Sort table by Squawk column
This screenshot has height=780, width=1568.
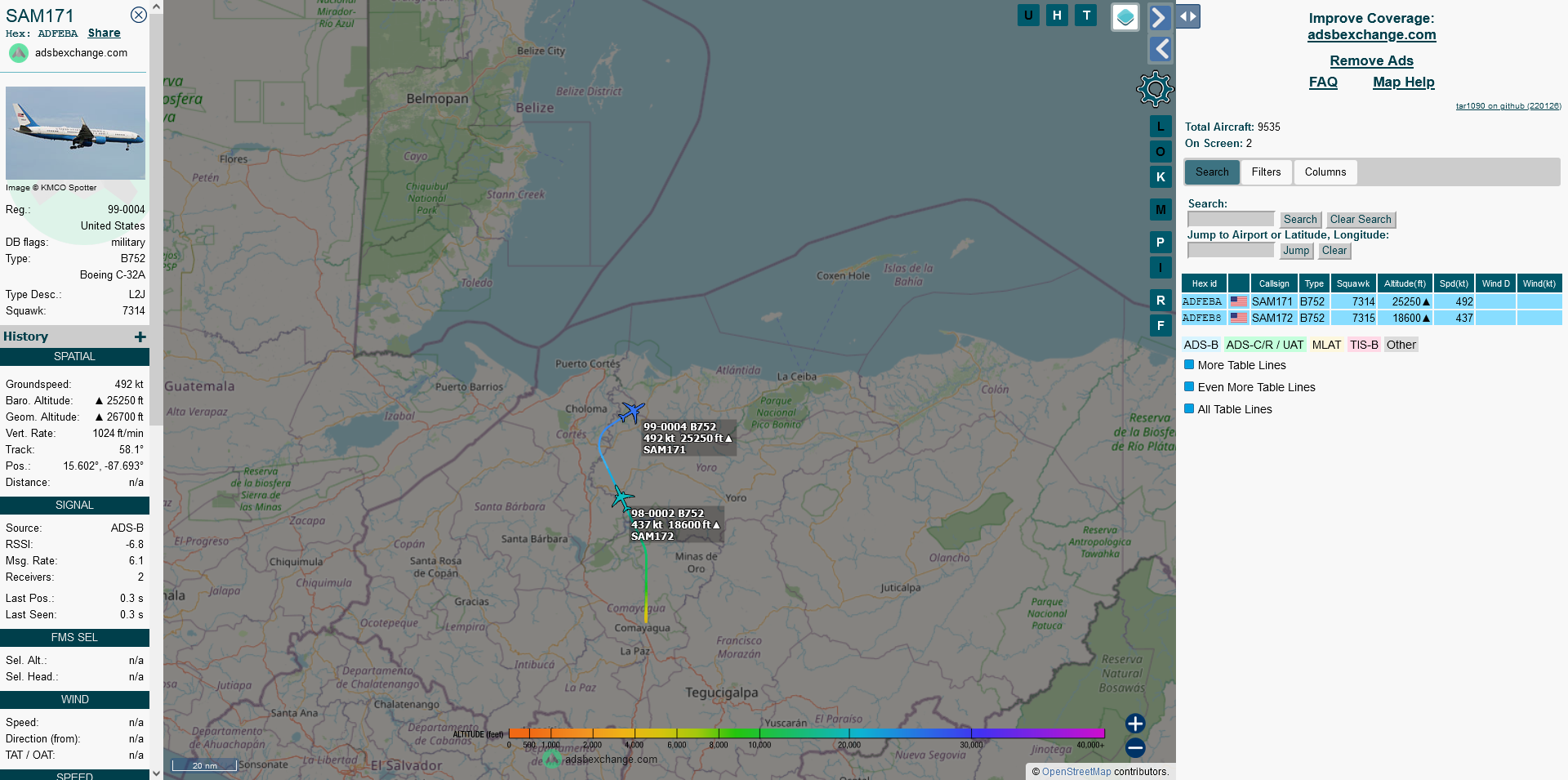coord(1353,283)
